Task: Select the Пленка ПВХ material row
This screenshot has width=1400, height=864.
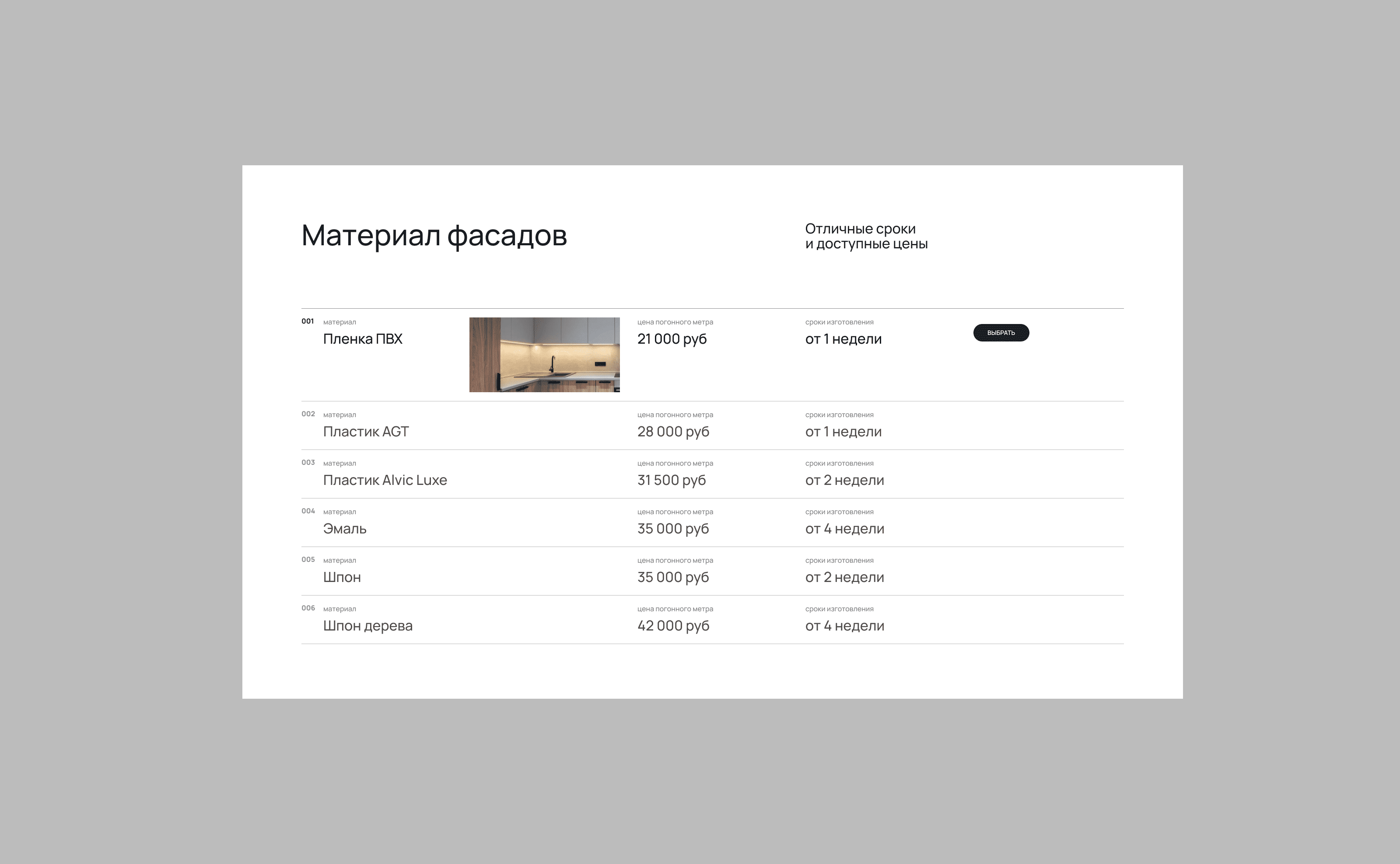Action: 364,339
